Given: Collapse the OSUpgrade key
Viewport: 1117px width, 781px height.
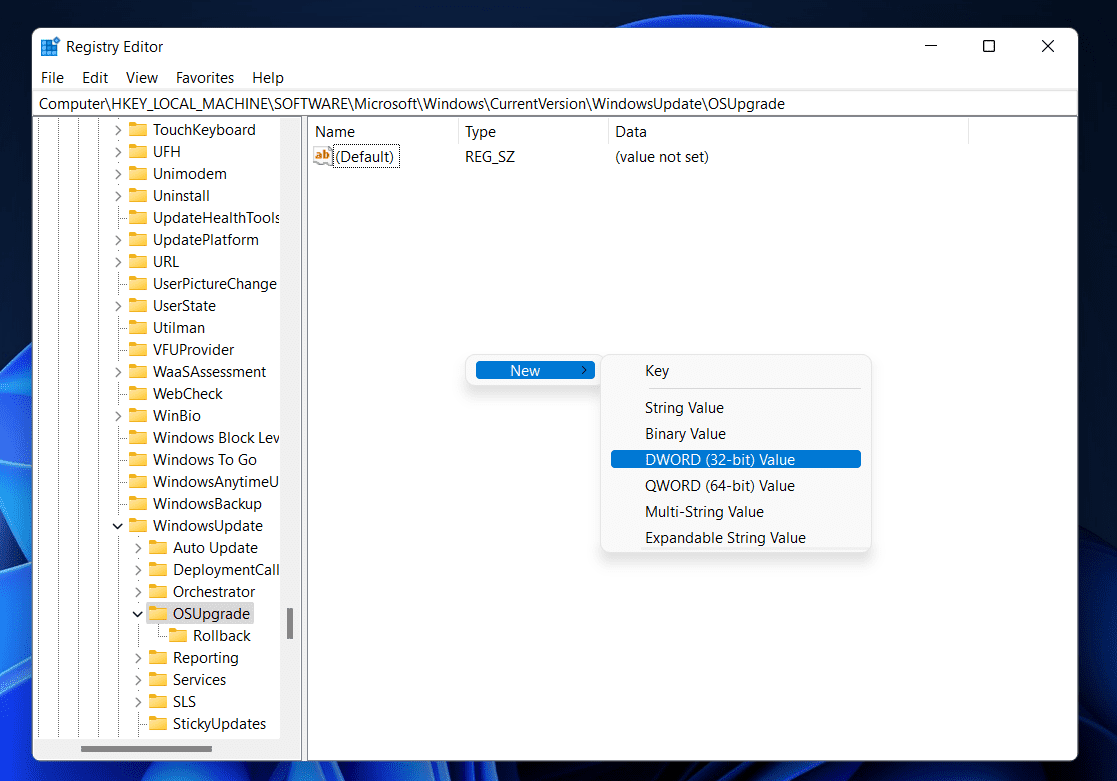Looking at the screenshot, I should 138,614.
